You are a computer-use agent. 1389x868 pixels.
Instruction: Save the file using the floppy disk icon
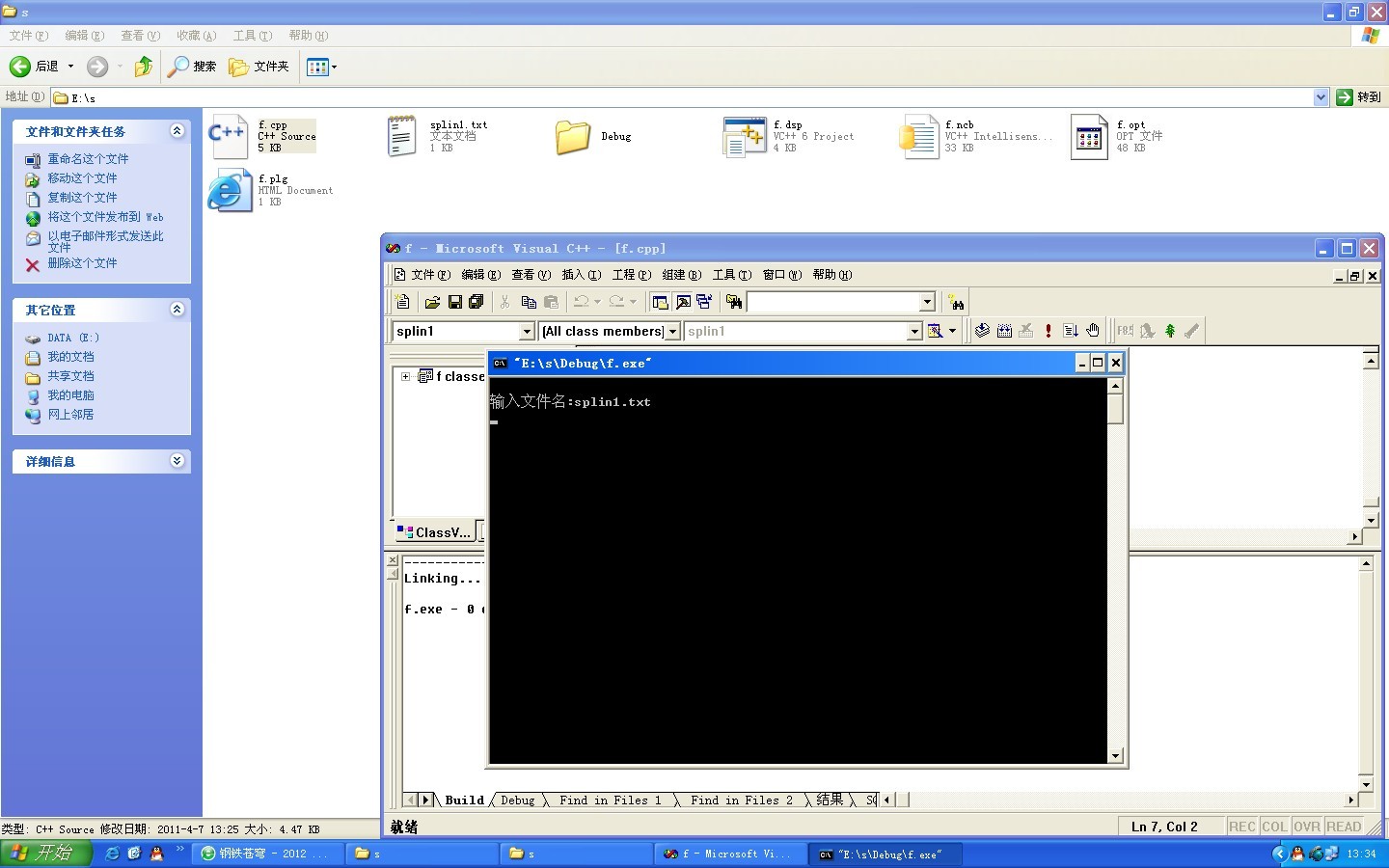[454, 302]
